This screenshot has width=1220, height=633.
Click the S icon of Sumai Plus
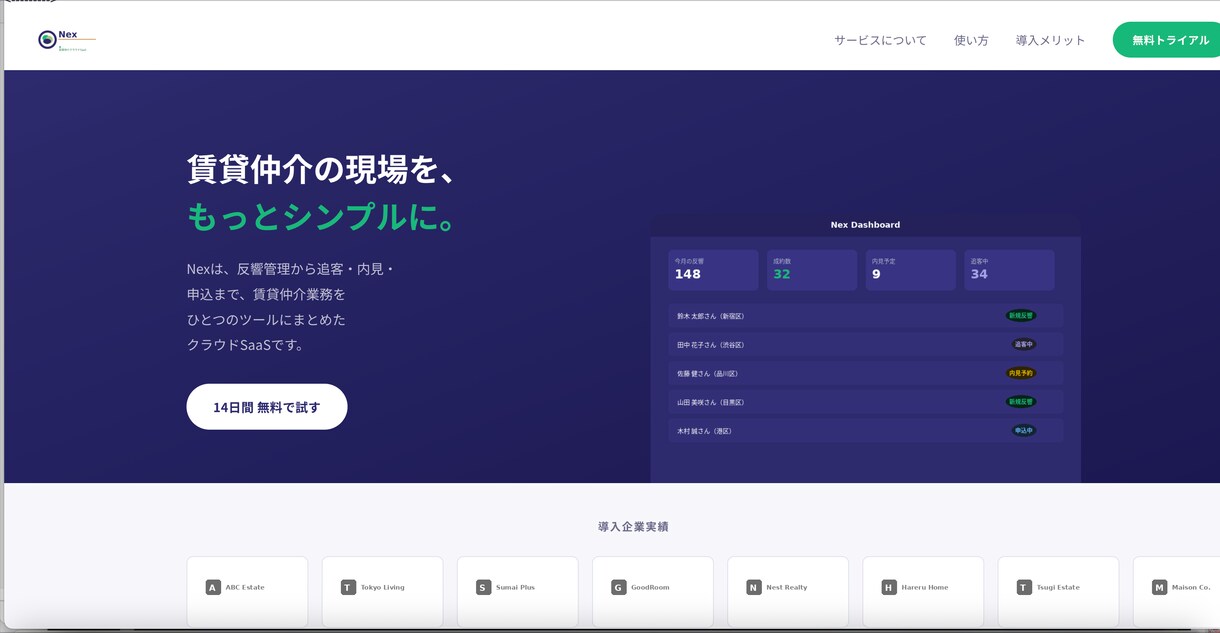tap(483, 587)
